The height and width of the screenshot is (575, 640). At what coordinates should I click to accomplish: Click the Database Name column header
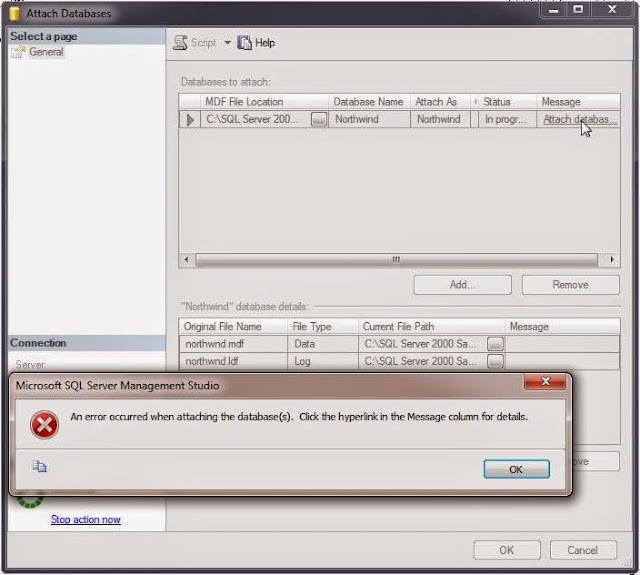click(369, 102)
